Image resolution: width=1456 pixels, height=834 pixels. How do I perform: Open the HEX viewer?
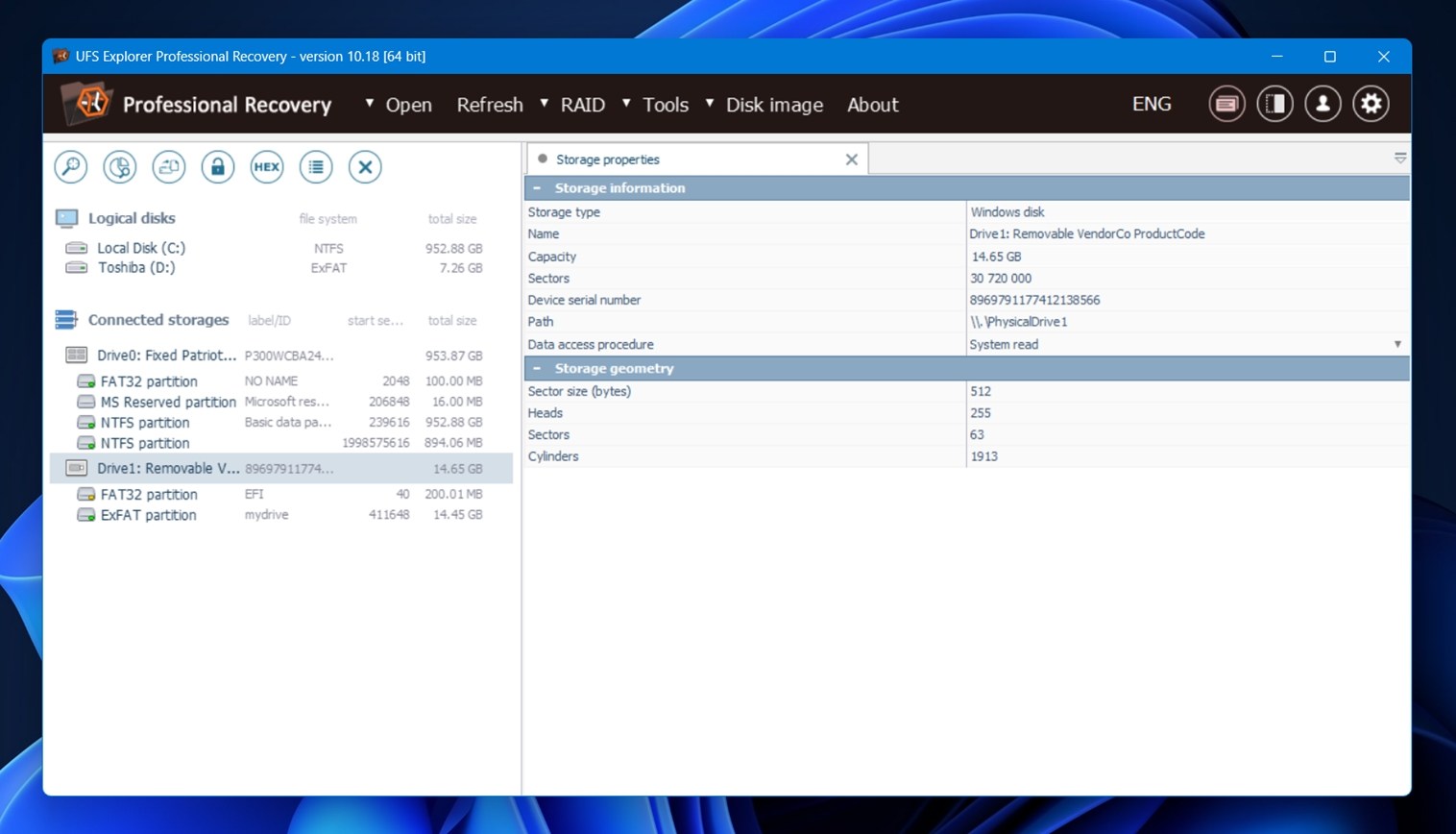[267, 166]
